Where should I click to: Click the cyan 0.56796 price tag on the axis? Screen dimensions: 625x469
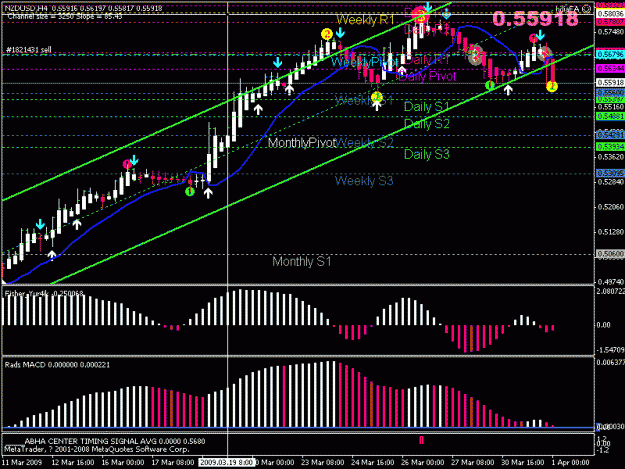[x=610, y=54]
